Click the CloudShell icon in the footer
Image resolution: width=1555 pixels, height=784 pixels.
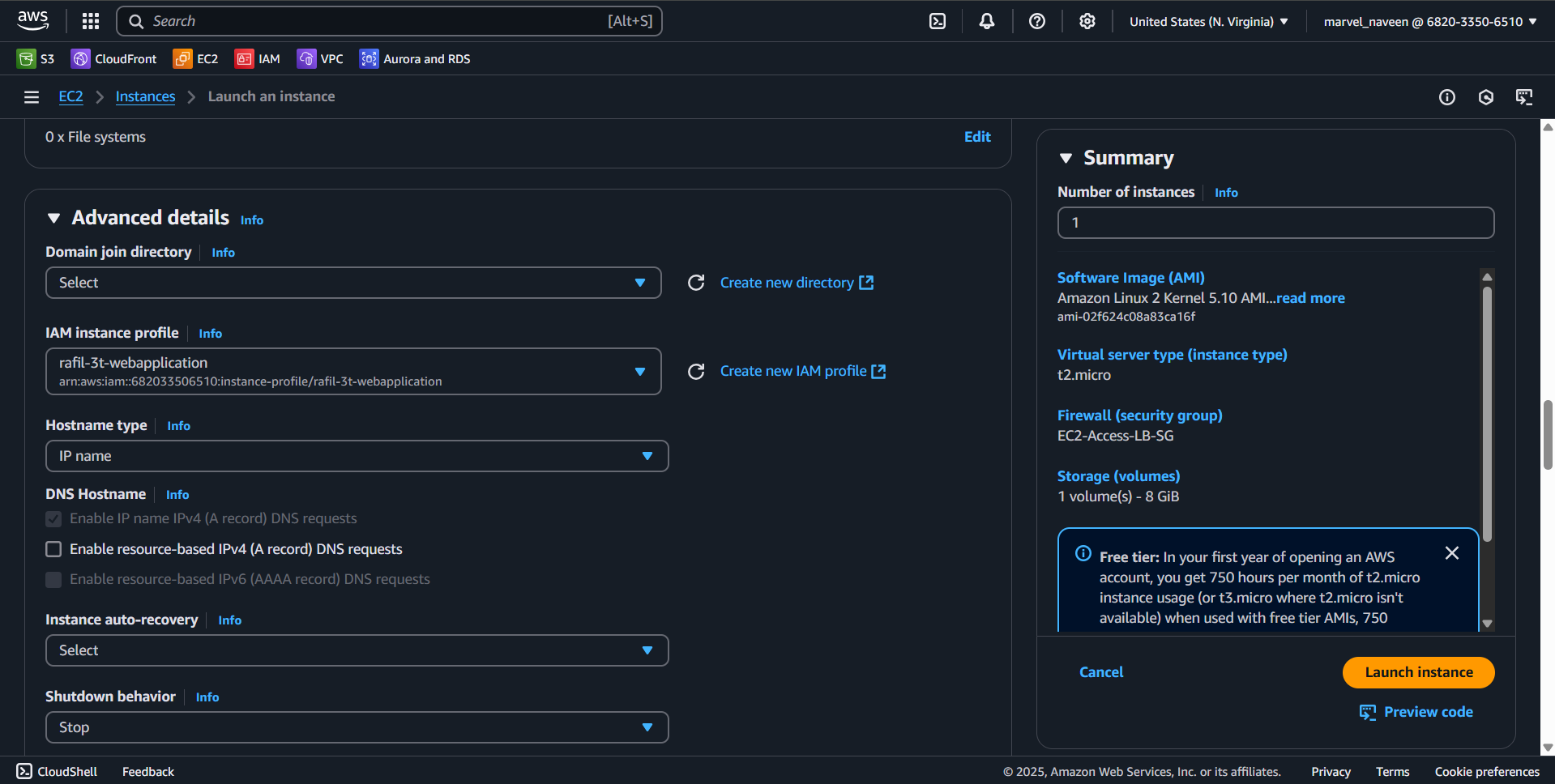click(24, 771)
